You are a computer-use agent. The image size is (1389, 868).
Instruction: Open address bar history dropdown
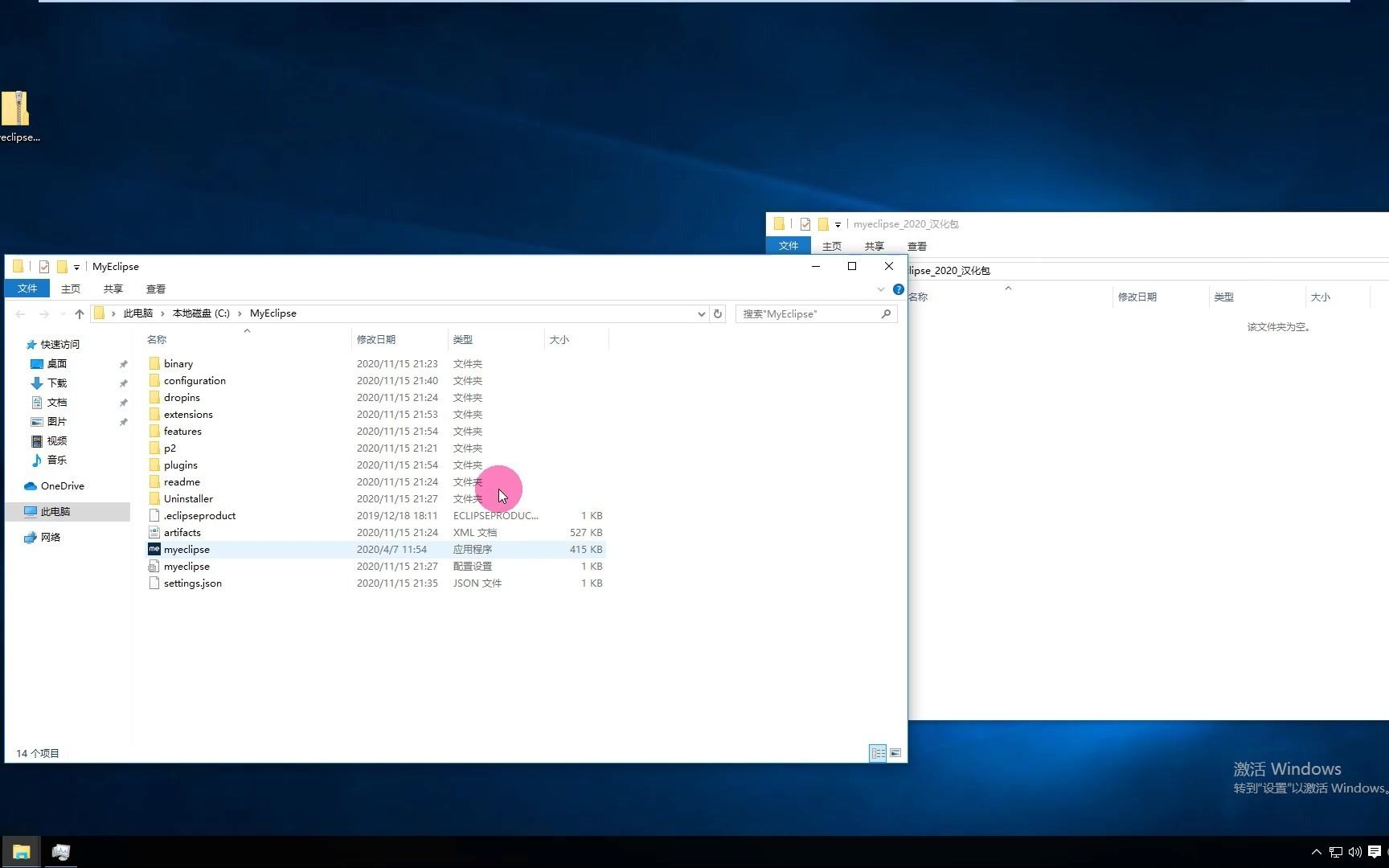pyautogui.click(x=701, y=313)
